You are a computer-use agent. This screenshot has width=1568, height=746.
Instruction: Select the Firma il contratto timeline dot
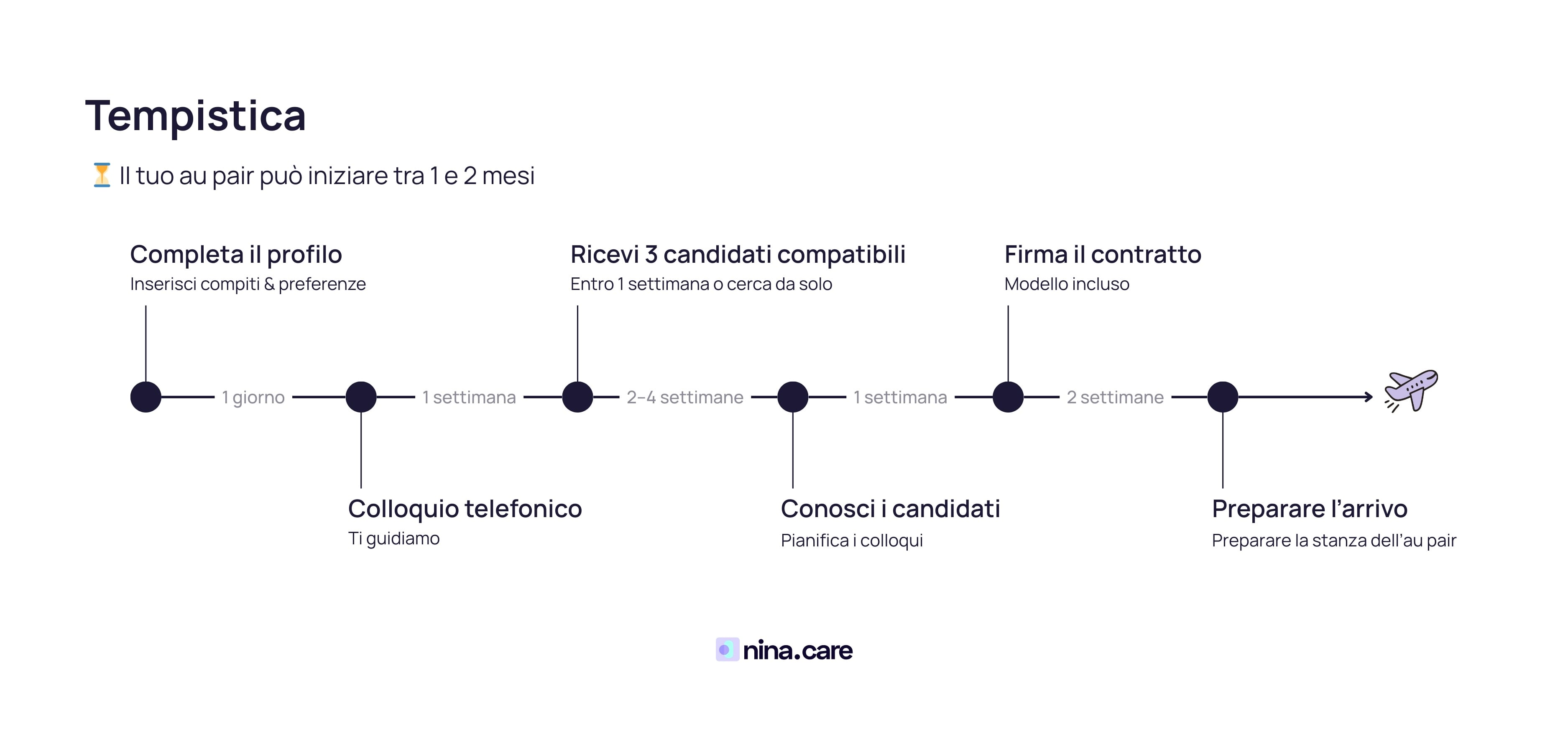tap(1008, 397)
